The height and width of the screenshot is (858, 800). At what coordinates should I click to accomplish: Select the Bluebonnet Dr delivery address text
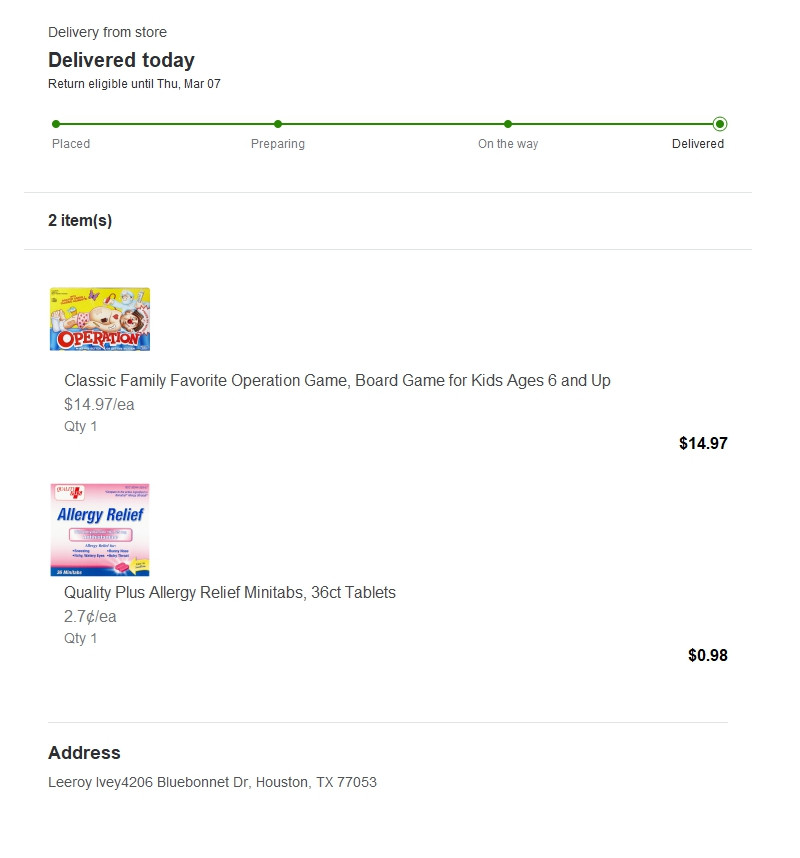point(212,782)
